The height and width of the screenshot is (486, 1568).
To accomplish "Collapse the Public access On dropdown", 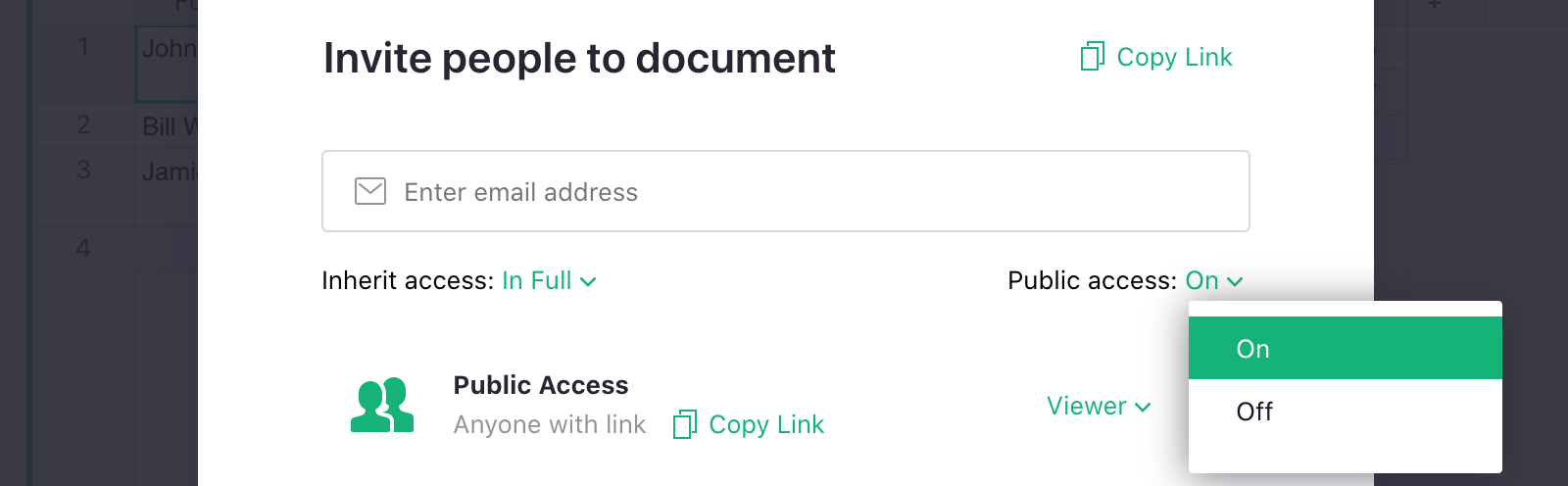I will pos(1213,281).
